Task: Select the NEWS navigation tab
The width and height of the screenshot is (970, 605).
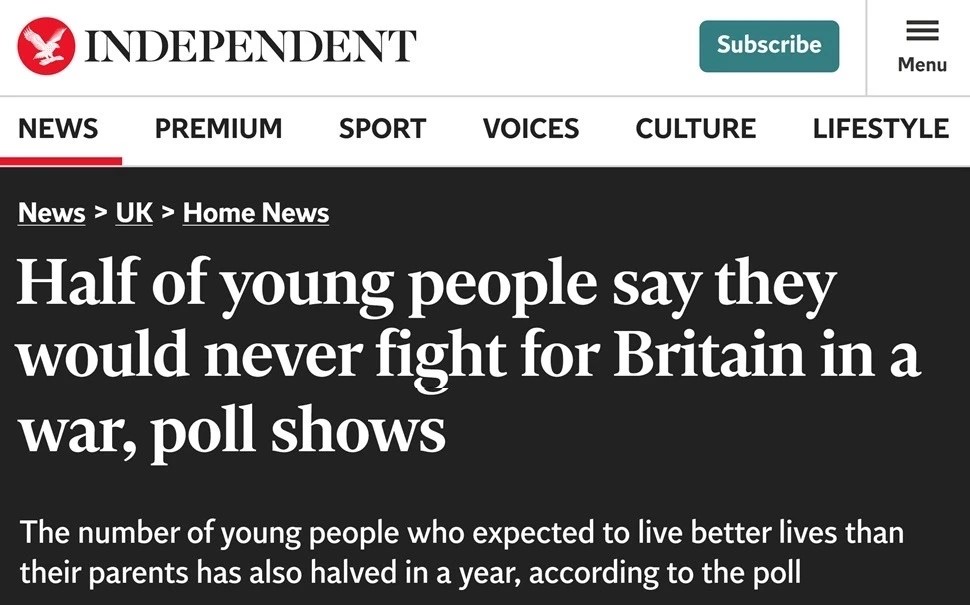Action: click(58, 129)
